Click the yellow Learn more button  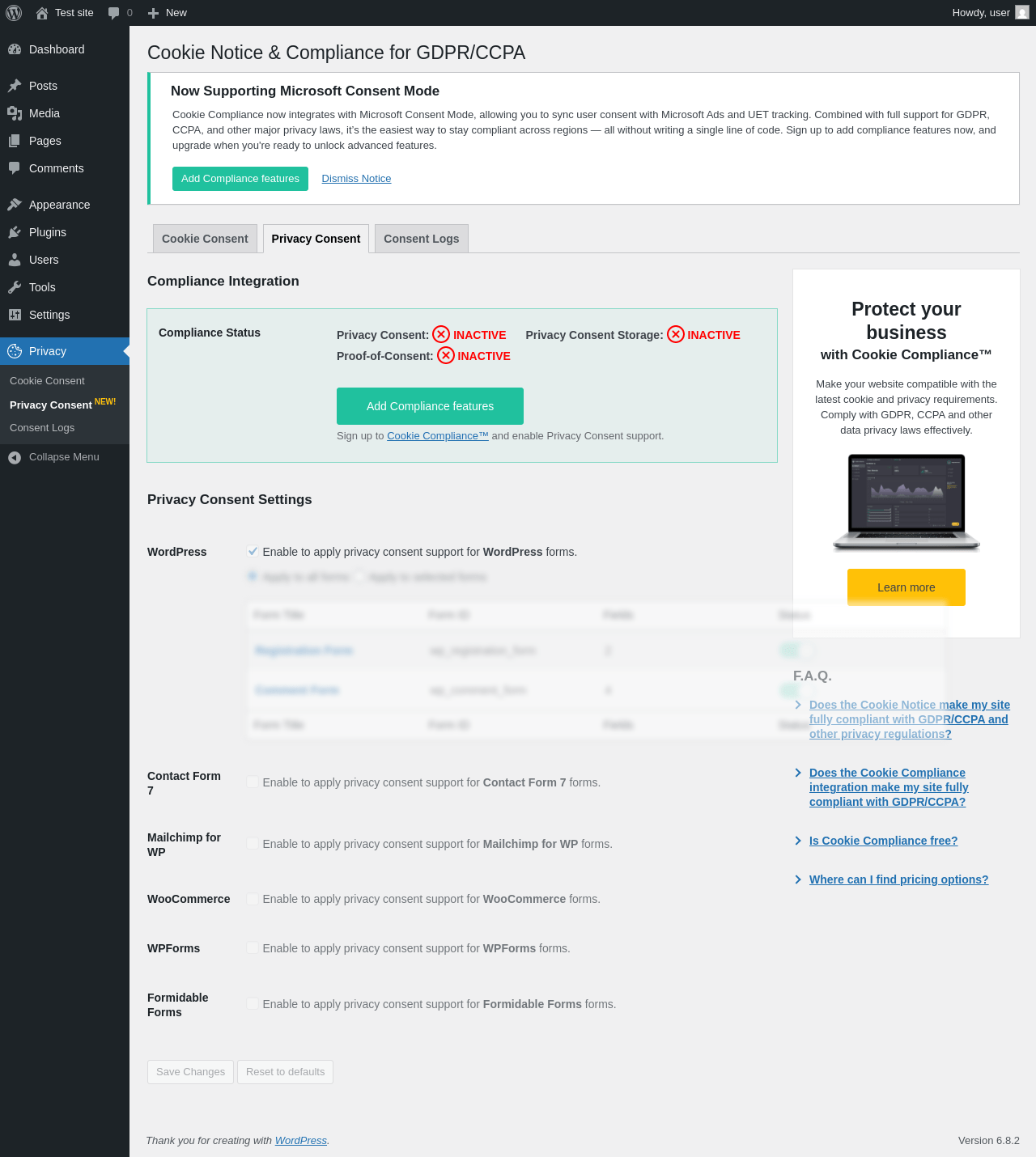click(906, 587)
